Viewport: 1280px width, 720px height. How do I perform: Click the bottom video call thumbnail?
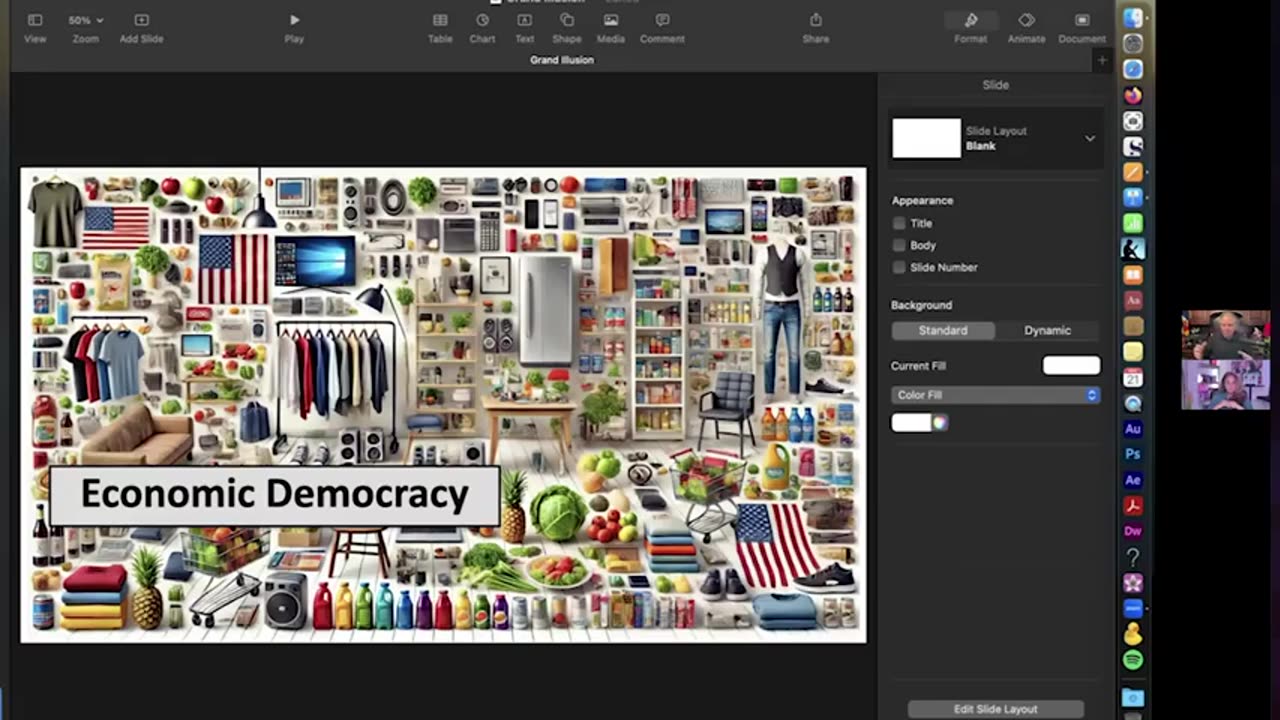click(x=1226, y=385)
